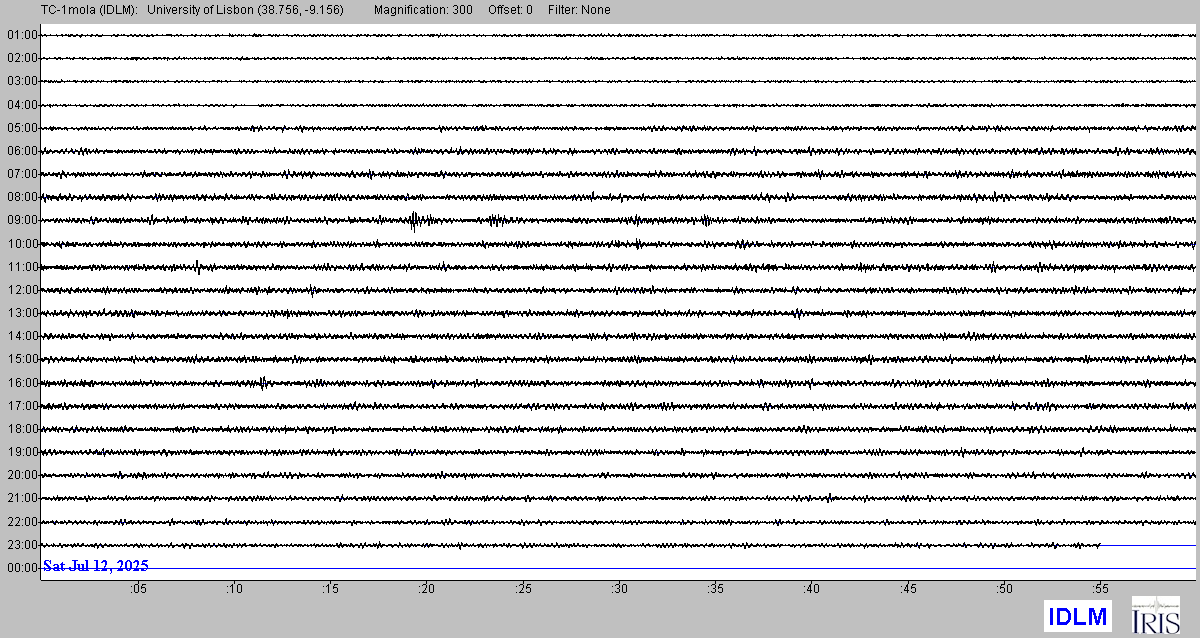Image resolution: width=1200 pixels, height=638 pixels.
Task: Click the 01:00 hour label
Action: tap(22, 35)
